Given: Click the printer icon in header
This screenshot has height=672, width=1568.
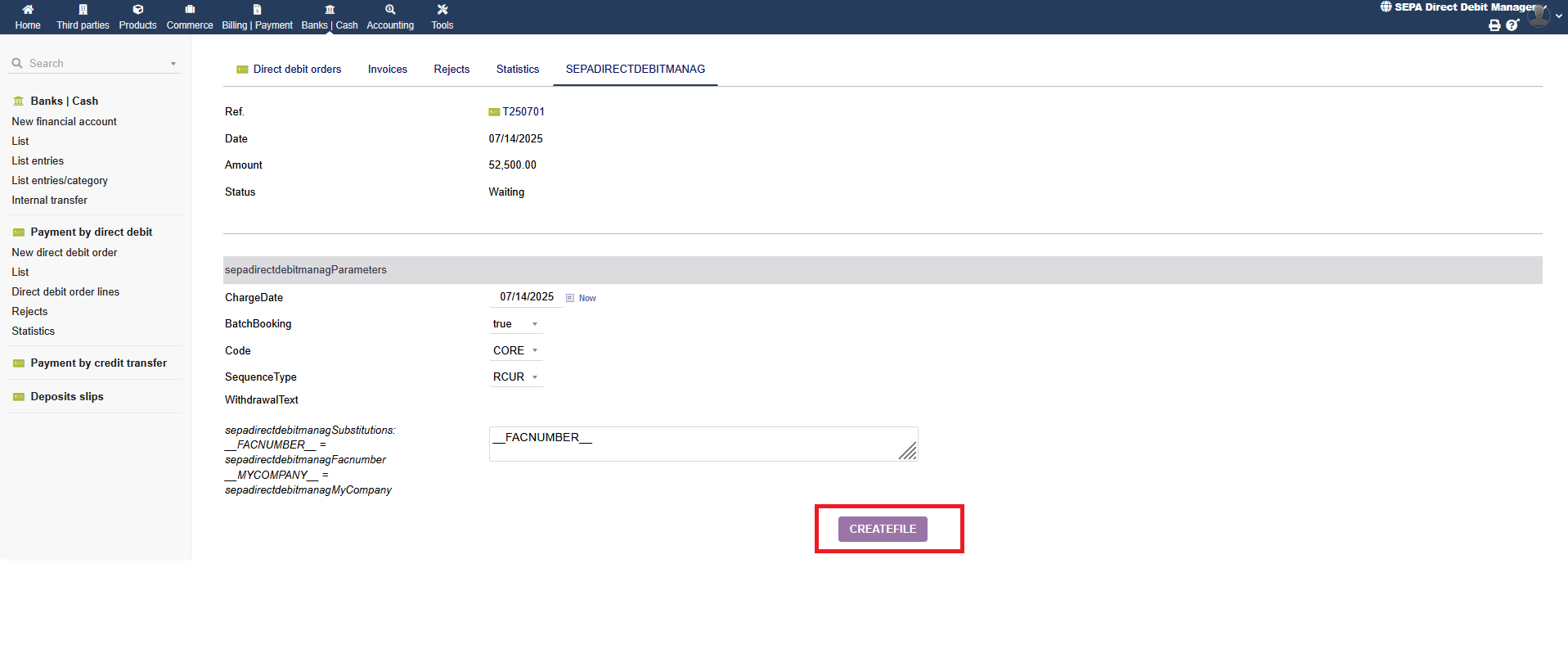Looking at the screenshot, I should (1494, 25).
